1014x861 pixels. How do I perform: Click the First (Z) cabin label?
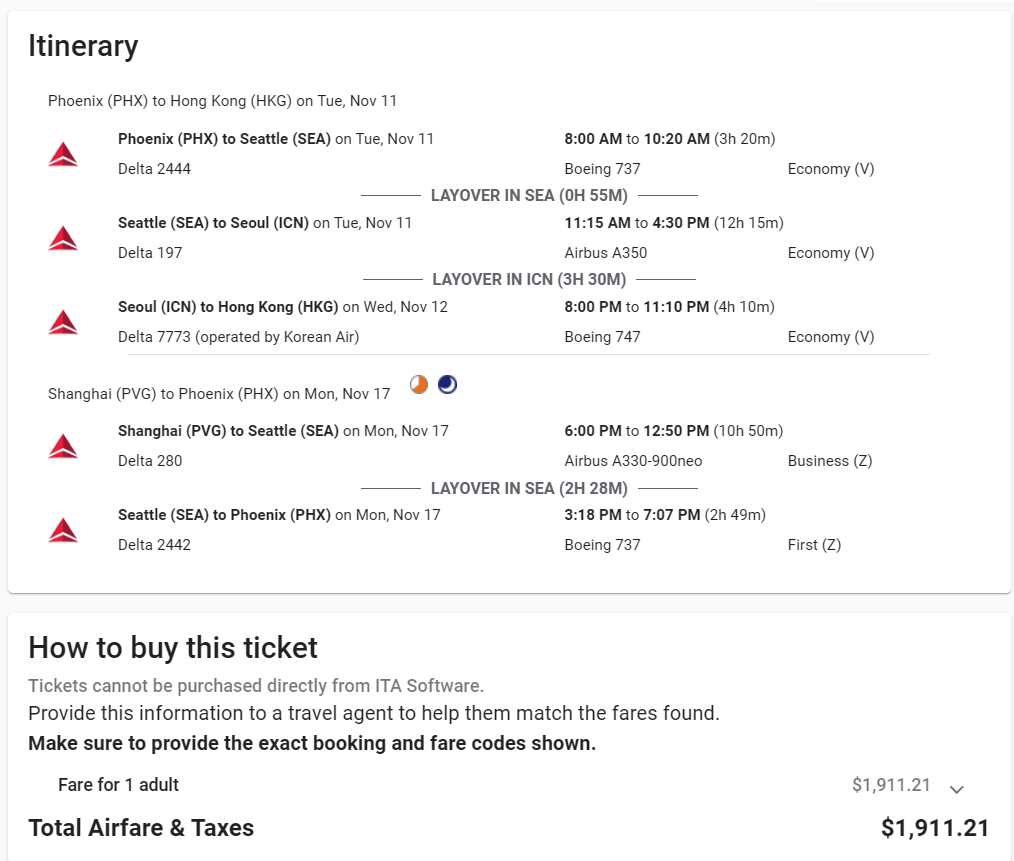tap(814, 545)
